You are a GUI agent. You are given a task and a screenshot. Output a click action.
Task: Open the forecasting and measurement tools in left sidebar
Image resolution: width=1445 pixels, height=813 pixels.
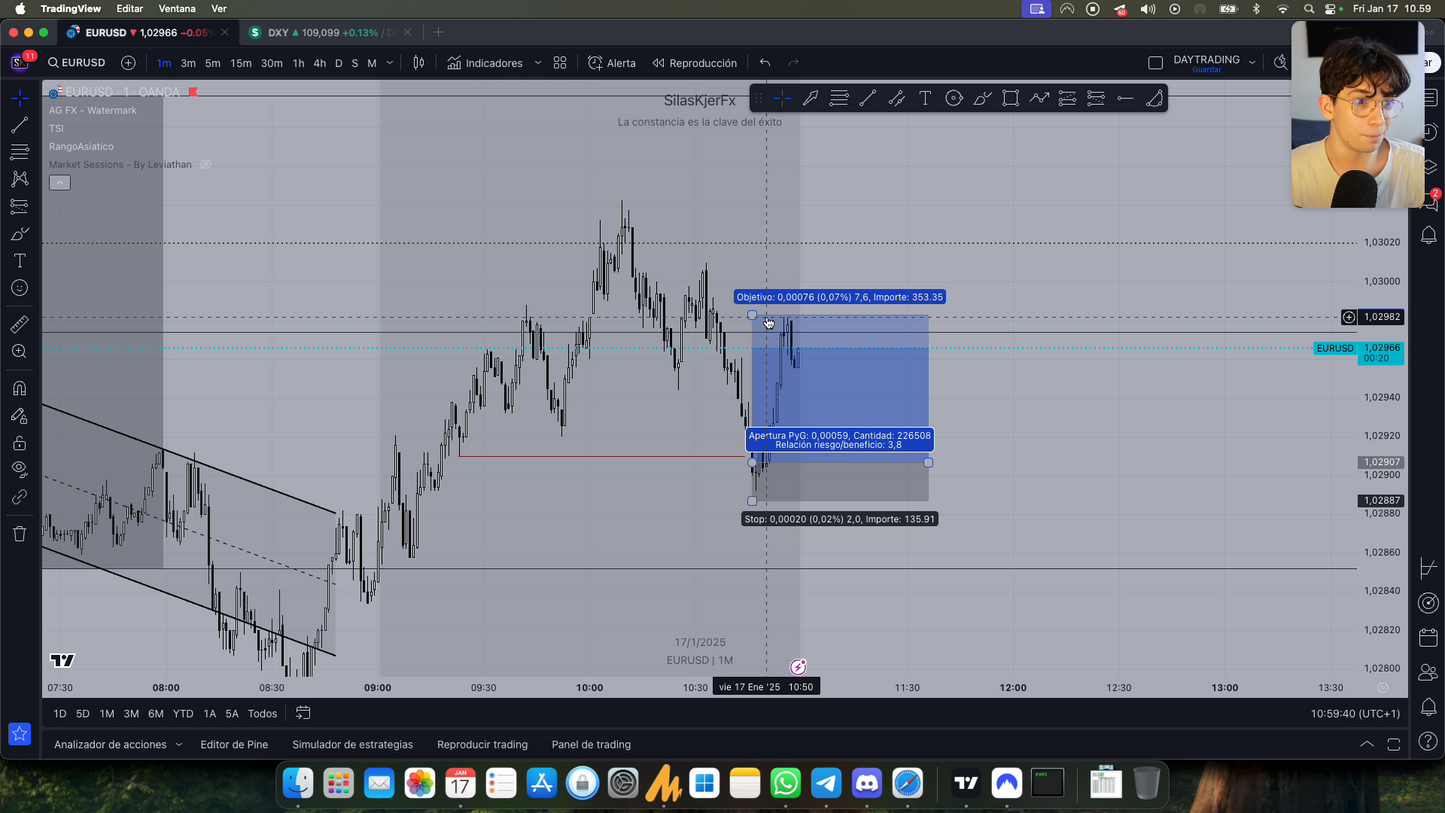(x=20, y=206)
